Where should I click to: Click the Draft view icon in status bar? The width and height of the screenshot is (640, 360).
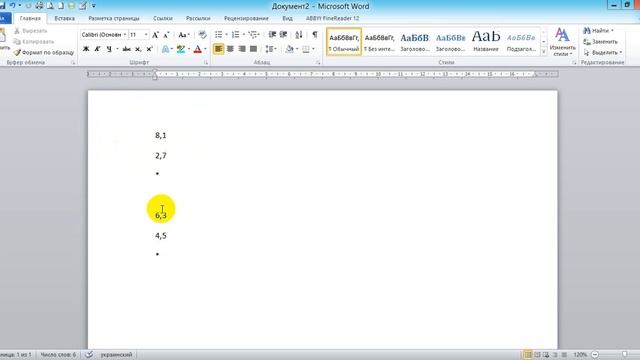coord(564,355)
